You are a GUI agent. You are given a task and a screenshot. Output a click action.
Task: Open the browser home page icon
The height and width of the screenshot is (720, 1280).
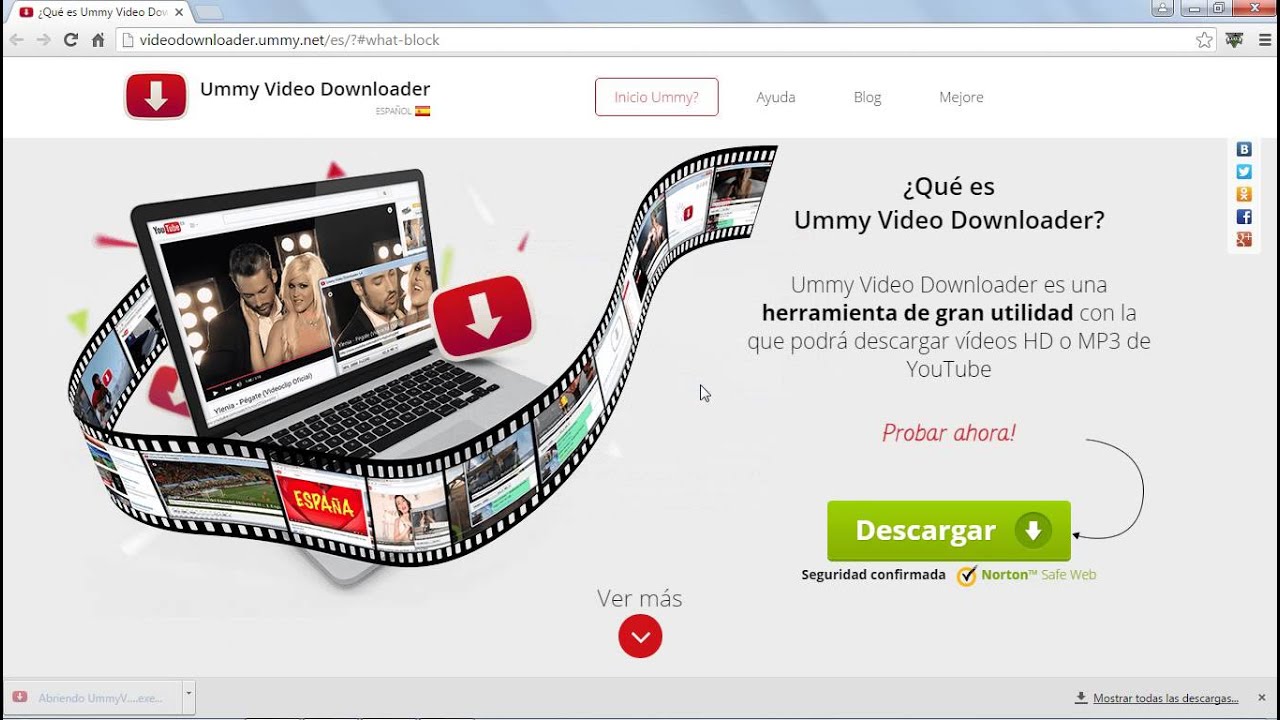tap(98, 40)
